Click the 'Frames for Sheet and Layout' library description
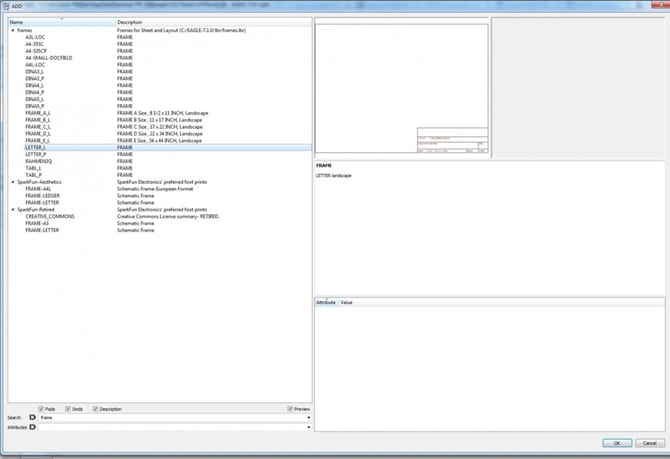This screenshot has width=670, height=459. coord(181,30)
